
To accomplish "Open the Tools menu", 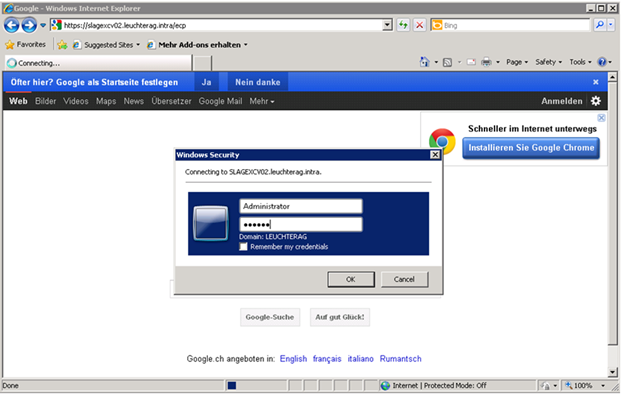I will pyautogui.click(x=580, y=62).
